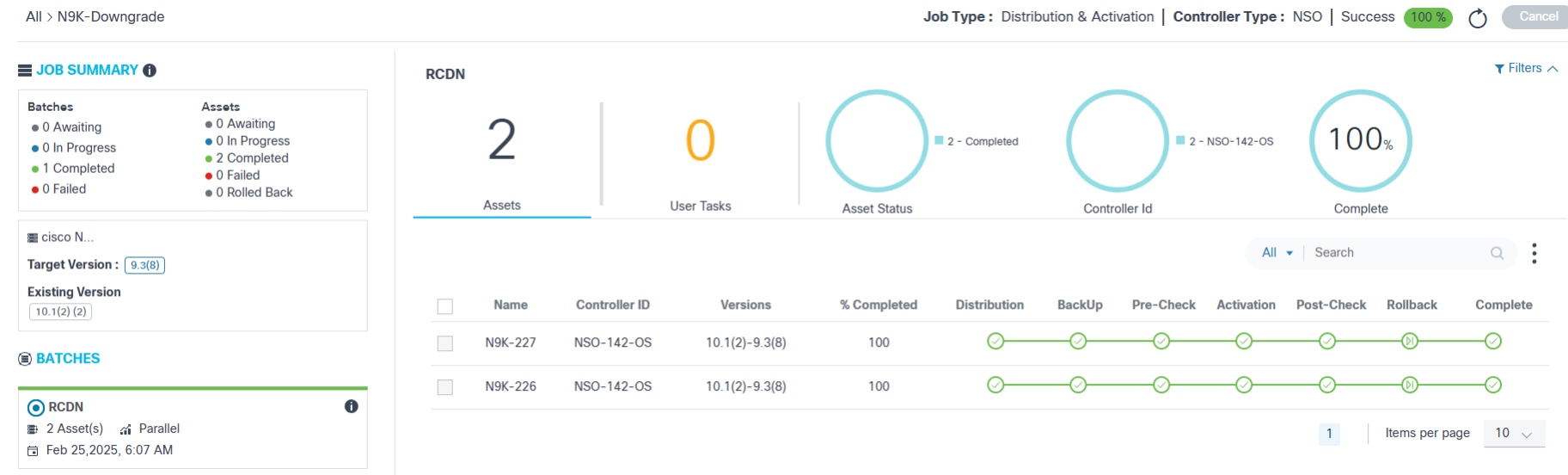
Task: Click the search magnifier icon
Action: pyautogui.click(x=1497, y=253)
